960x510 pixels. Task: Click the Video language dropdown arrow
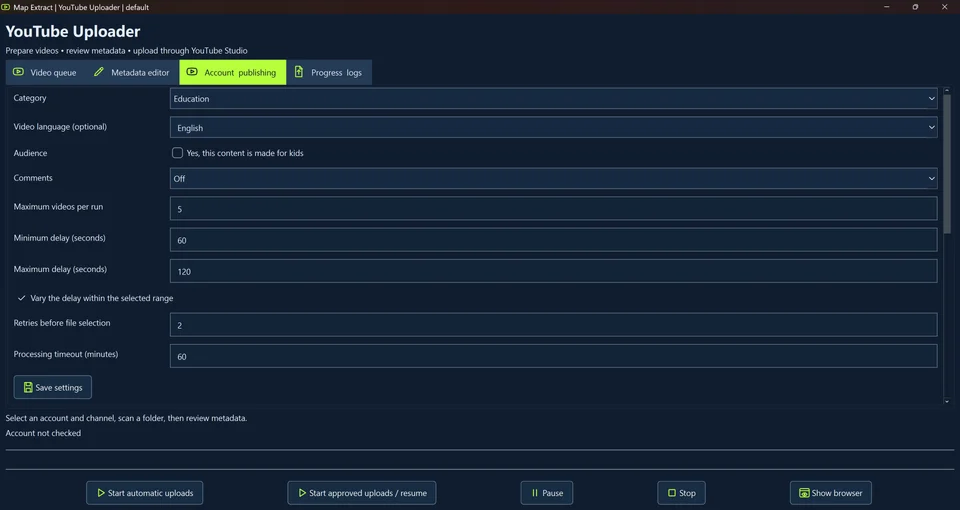[931, 127]
